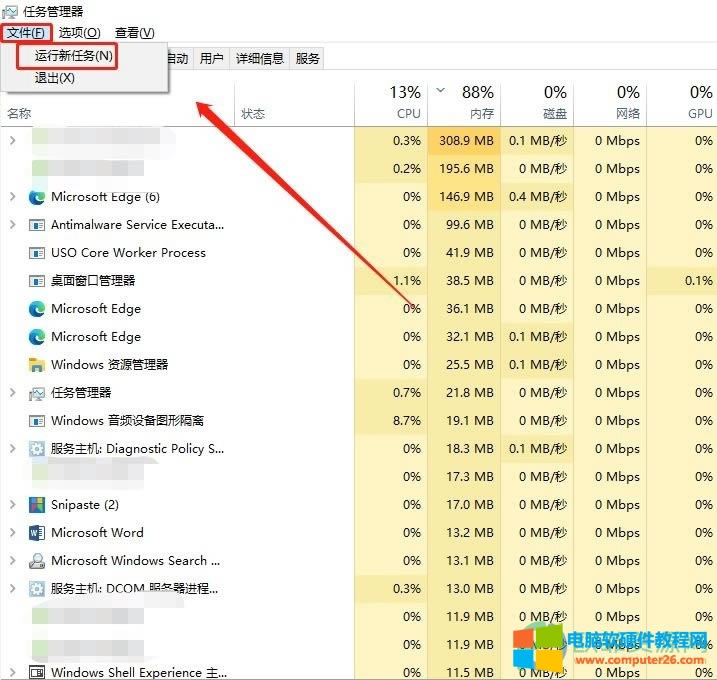
Task: Expand the Snipaste (2) process group
Action: click(12, 505)
